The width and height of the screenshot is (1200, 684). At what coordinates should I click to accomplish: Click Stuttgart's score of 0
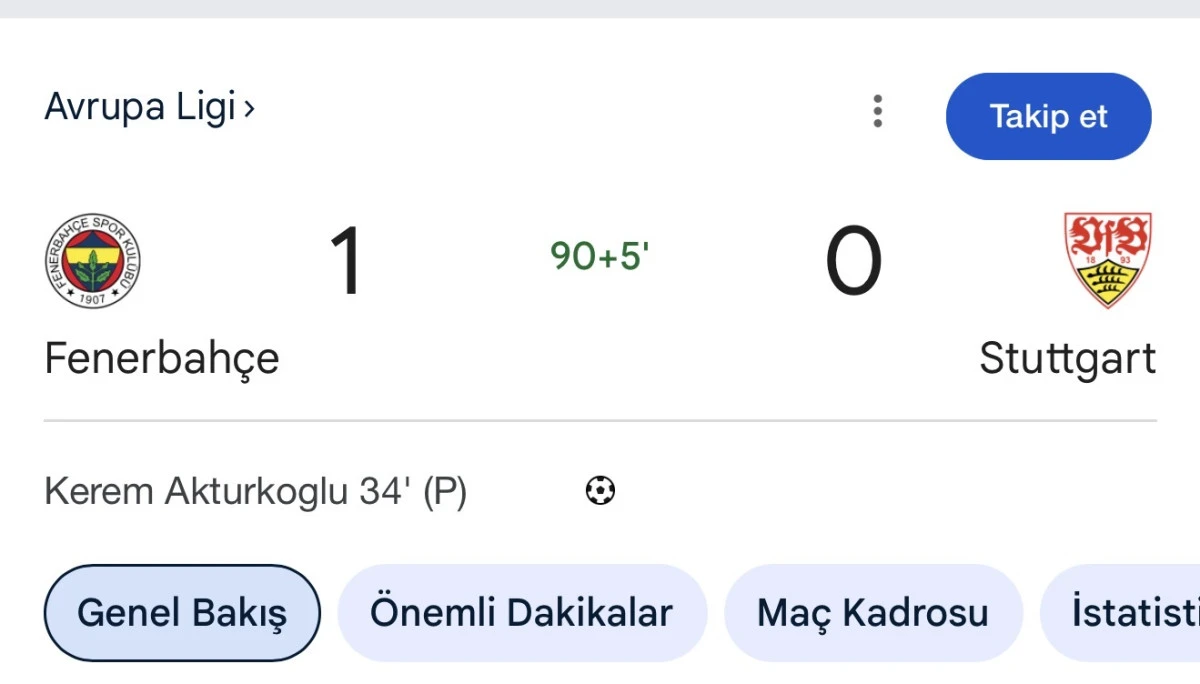(x=853, y=262)
